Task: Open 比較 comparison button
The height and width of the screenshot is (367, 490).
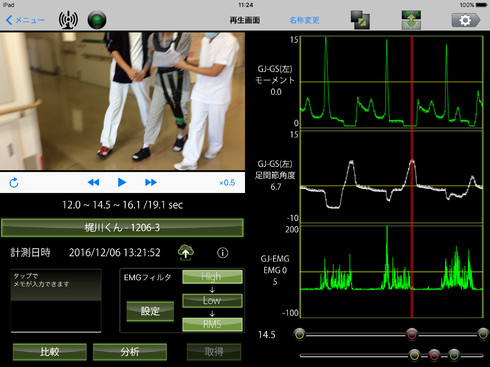Action: [x=50, y=352]
